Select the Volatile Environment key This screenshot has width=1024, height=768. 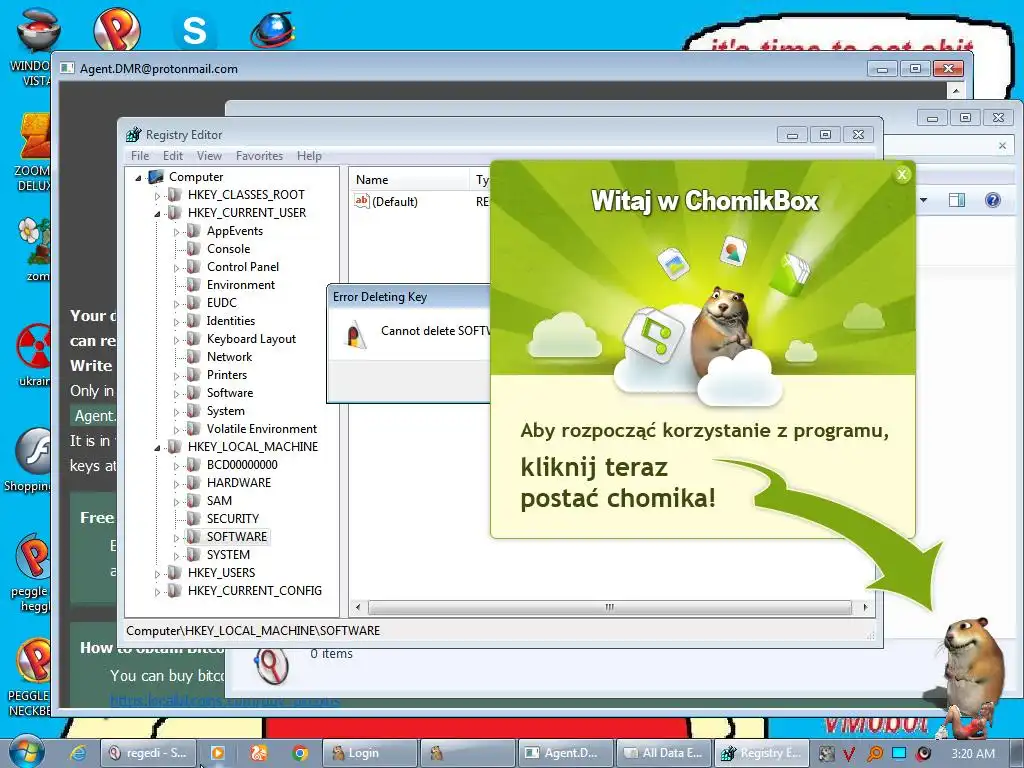261,429
